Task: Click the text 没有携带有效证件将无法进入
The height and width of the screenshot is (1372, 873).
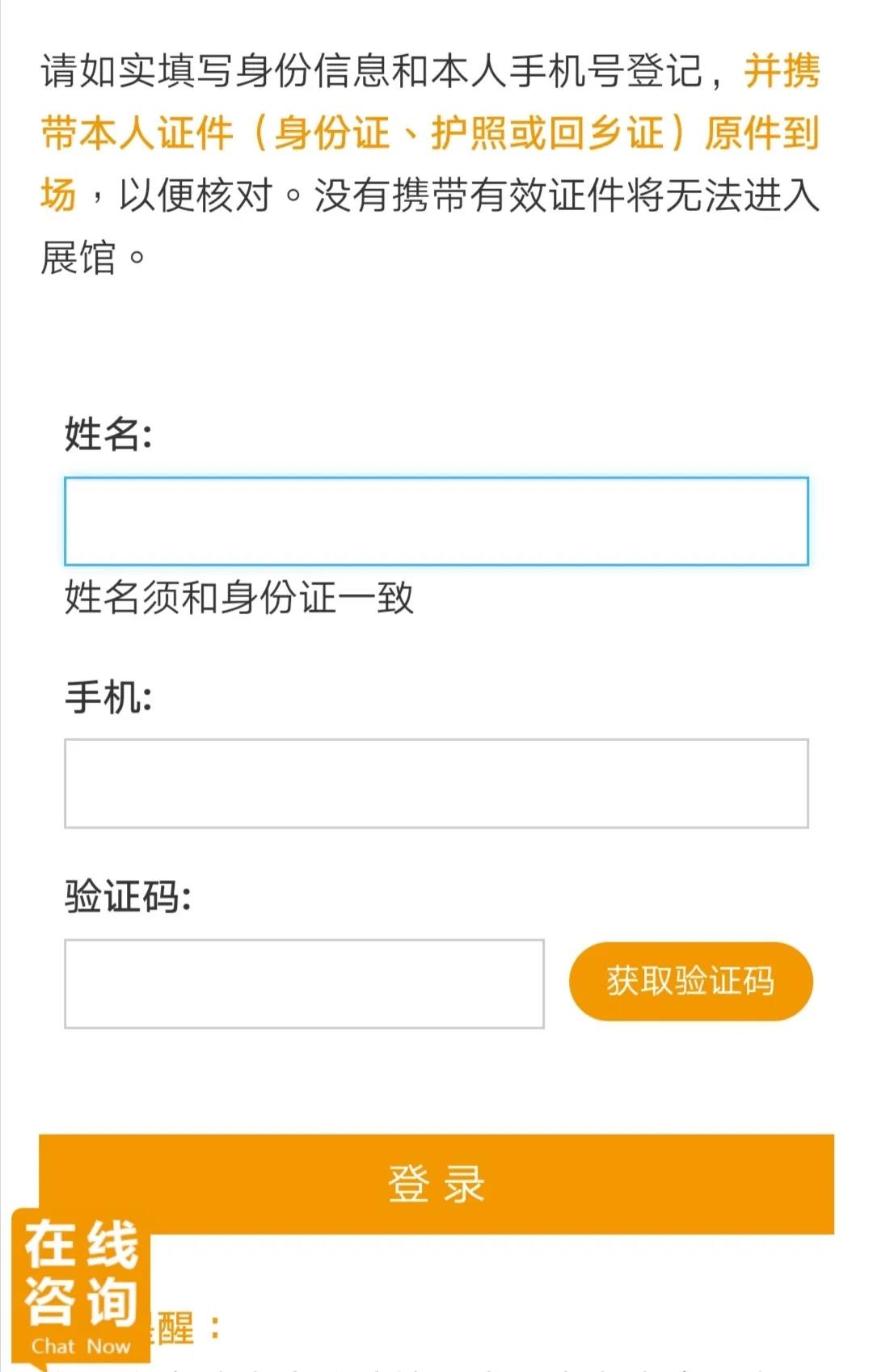Action: coord(566,195)
